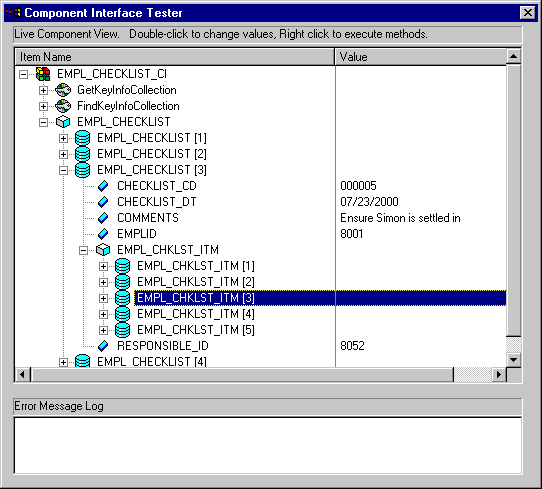The image size is (542, 489).
Task: Click the database icon of EMPL_CHKLST_ITM [4]
Action: click(123, 314)
